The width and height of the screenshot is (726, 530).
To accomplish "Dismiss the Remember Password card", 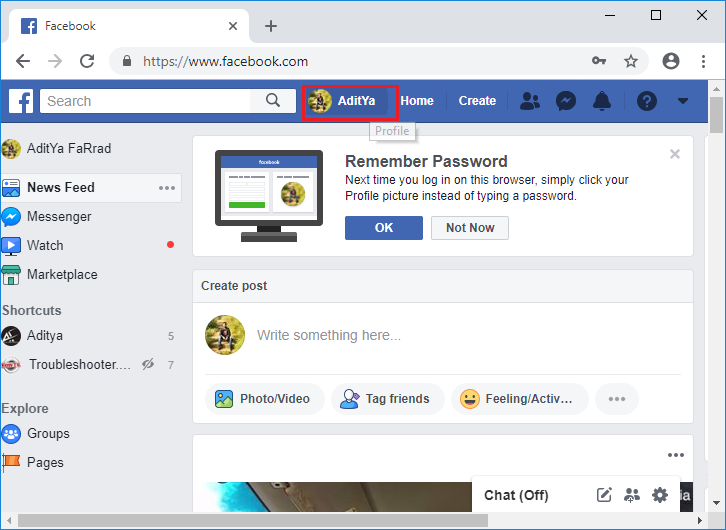I will [675, 154].
